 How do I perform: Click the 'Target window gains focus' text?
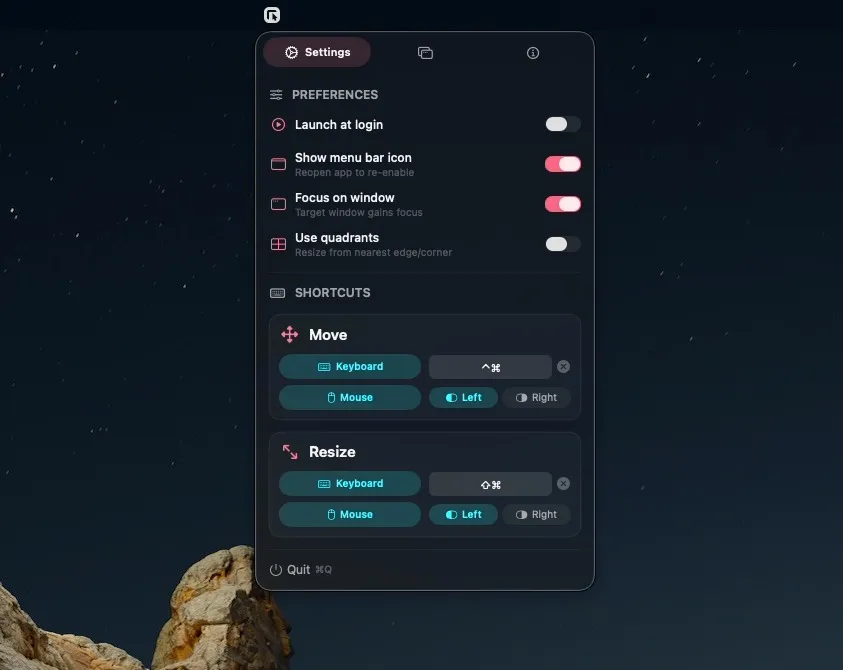point(359,212)
